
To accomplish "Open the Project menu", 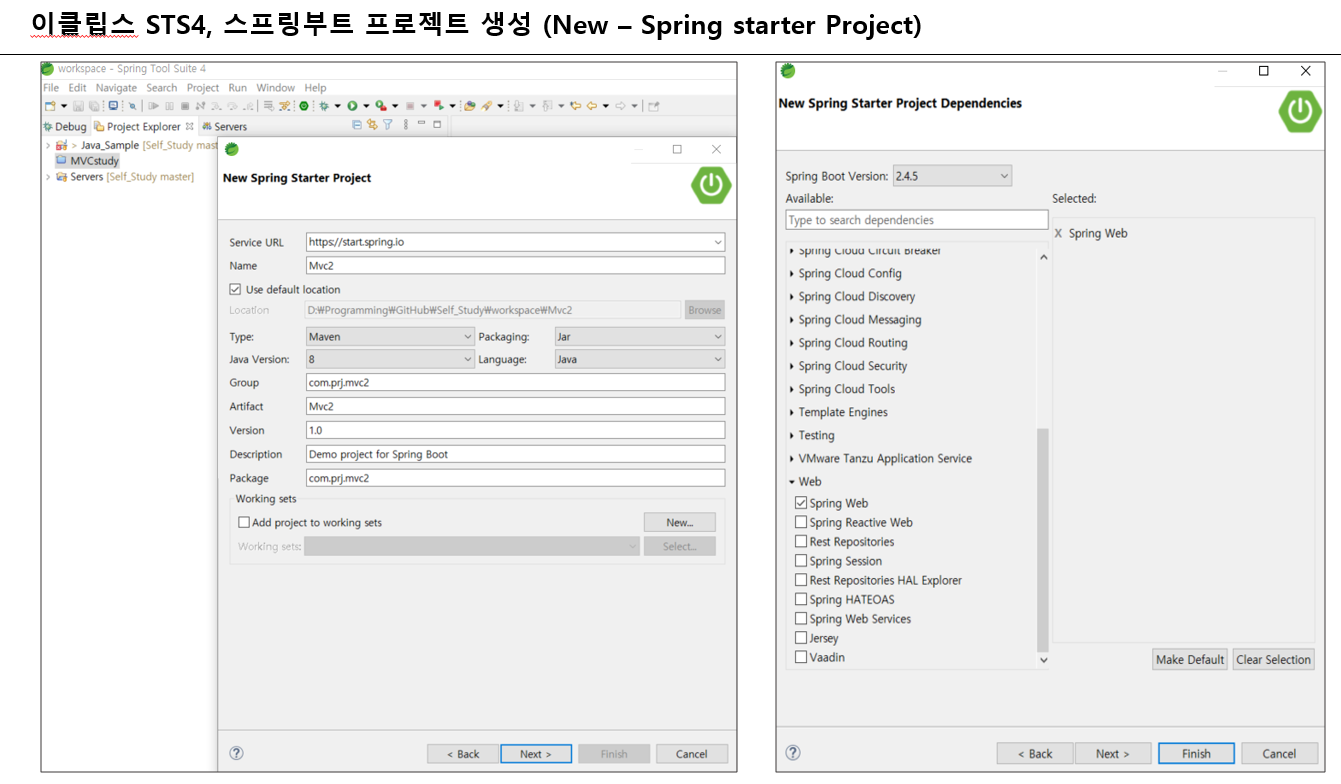I will (203, 88).
